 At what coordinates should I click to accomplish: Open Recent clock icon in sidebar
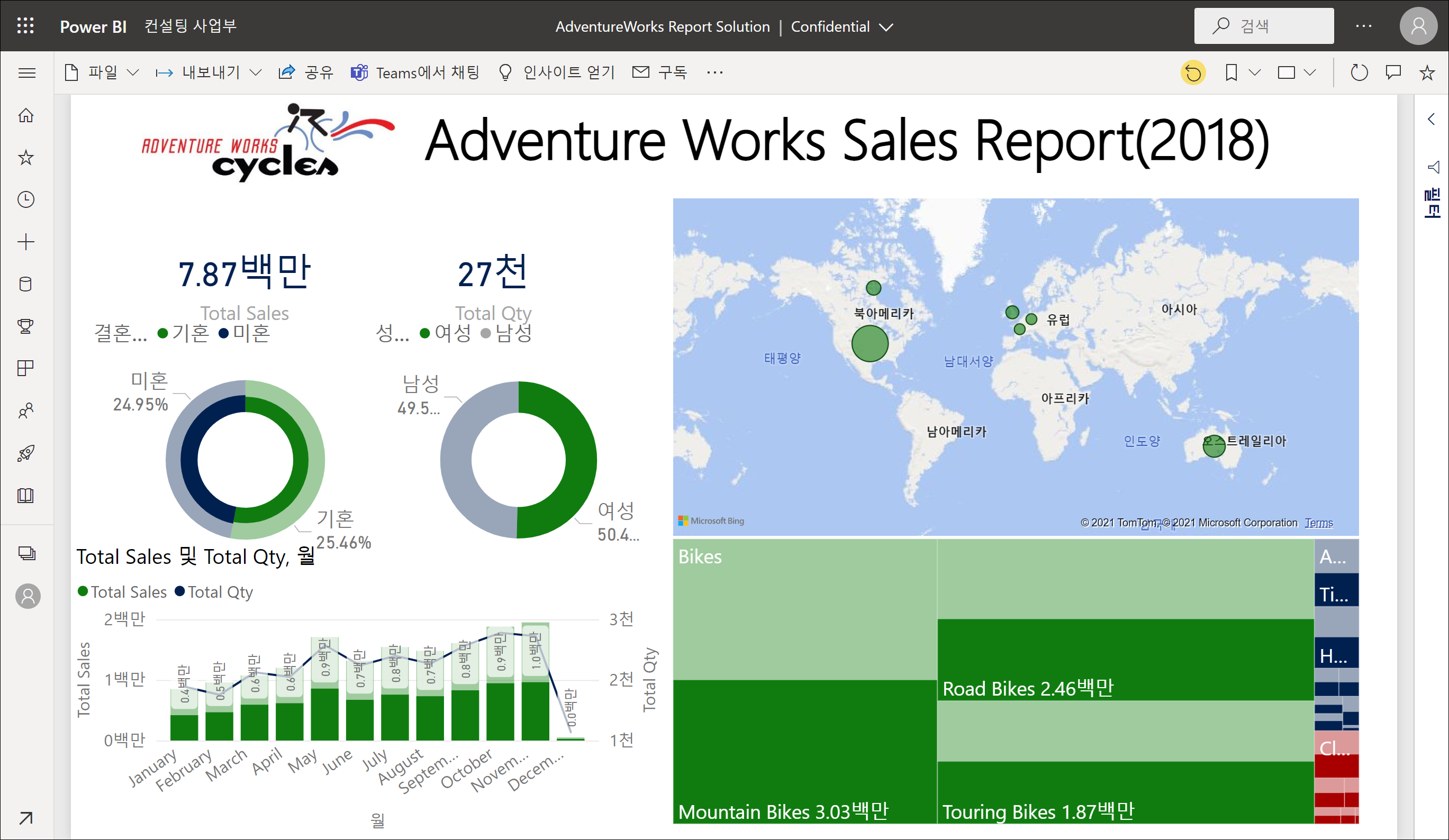(x=26, y=199)
